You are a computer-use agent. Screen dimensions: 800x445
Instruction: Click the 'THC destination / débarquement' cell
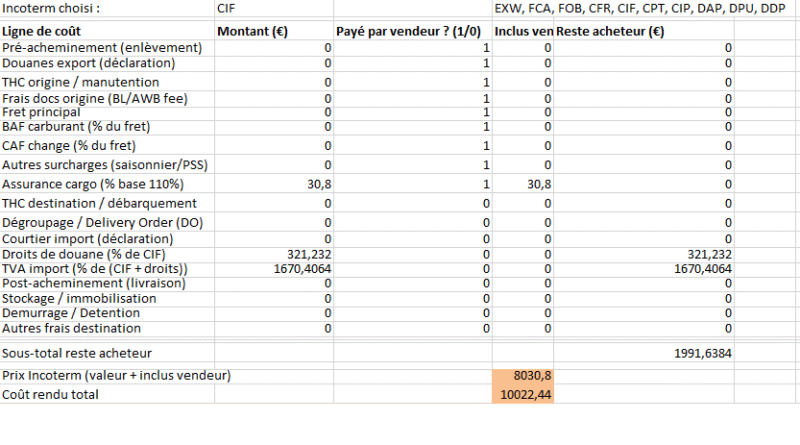click(x=107, y=204)
